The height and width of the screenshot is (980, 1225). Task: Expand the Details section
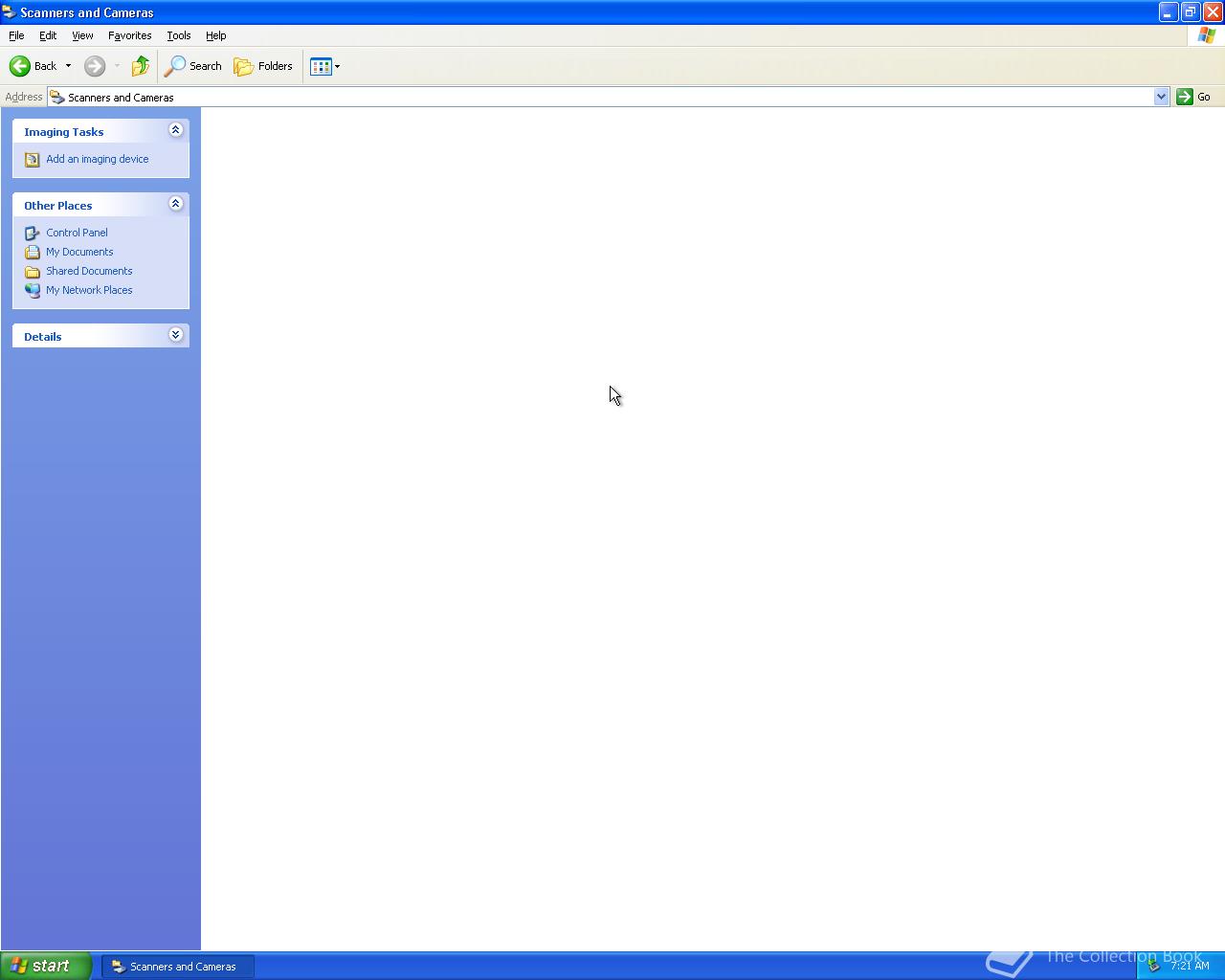point(175,335)
